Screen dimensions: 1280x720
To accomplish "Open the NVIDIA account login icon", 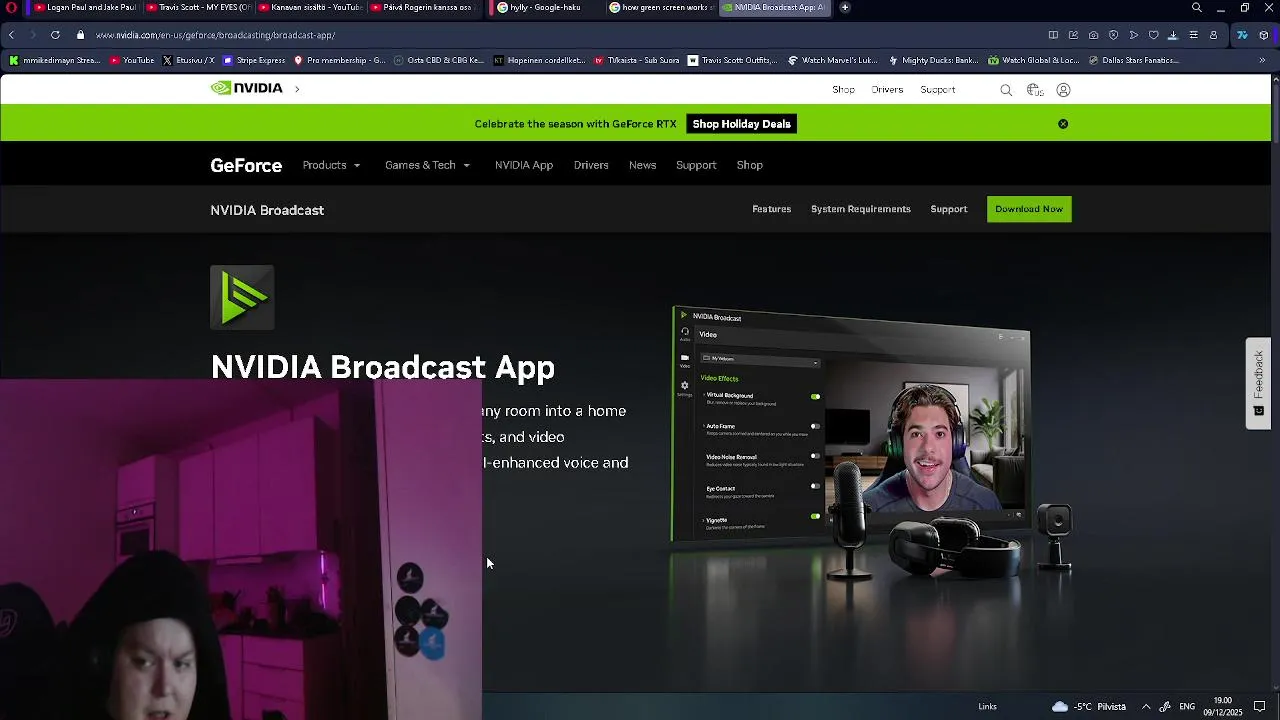I will (x=1063, y=90).
